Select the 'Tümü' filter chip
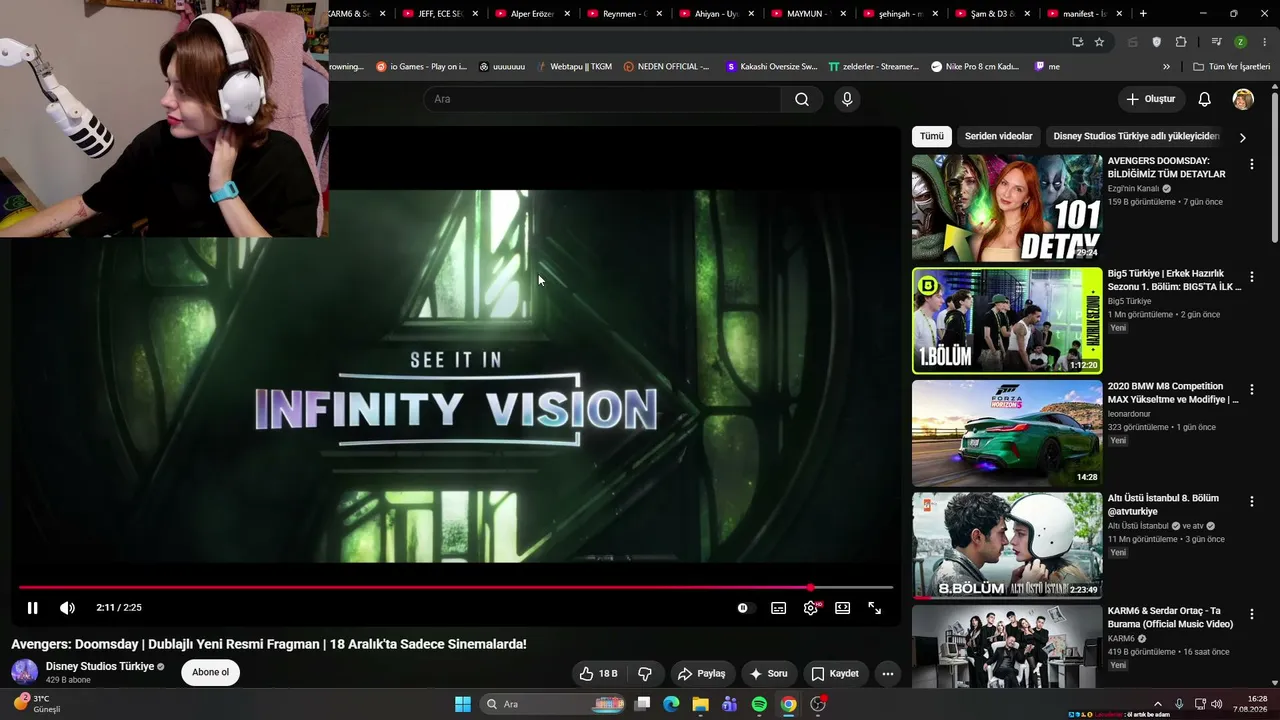The height and width of the screenshot is (720, 1280). pos(932,136)
